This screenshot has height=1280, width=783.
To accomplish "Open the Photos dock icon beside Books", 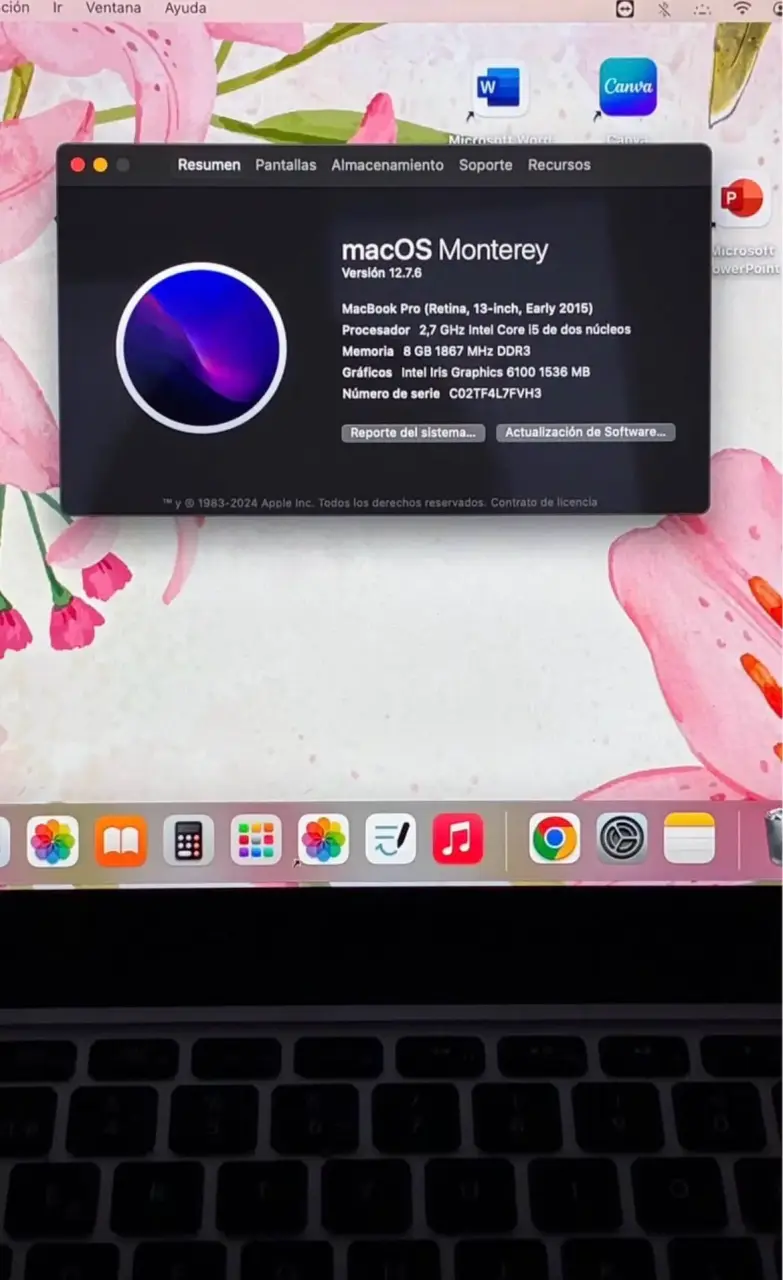I will [x=53, y=840].
